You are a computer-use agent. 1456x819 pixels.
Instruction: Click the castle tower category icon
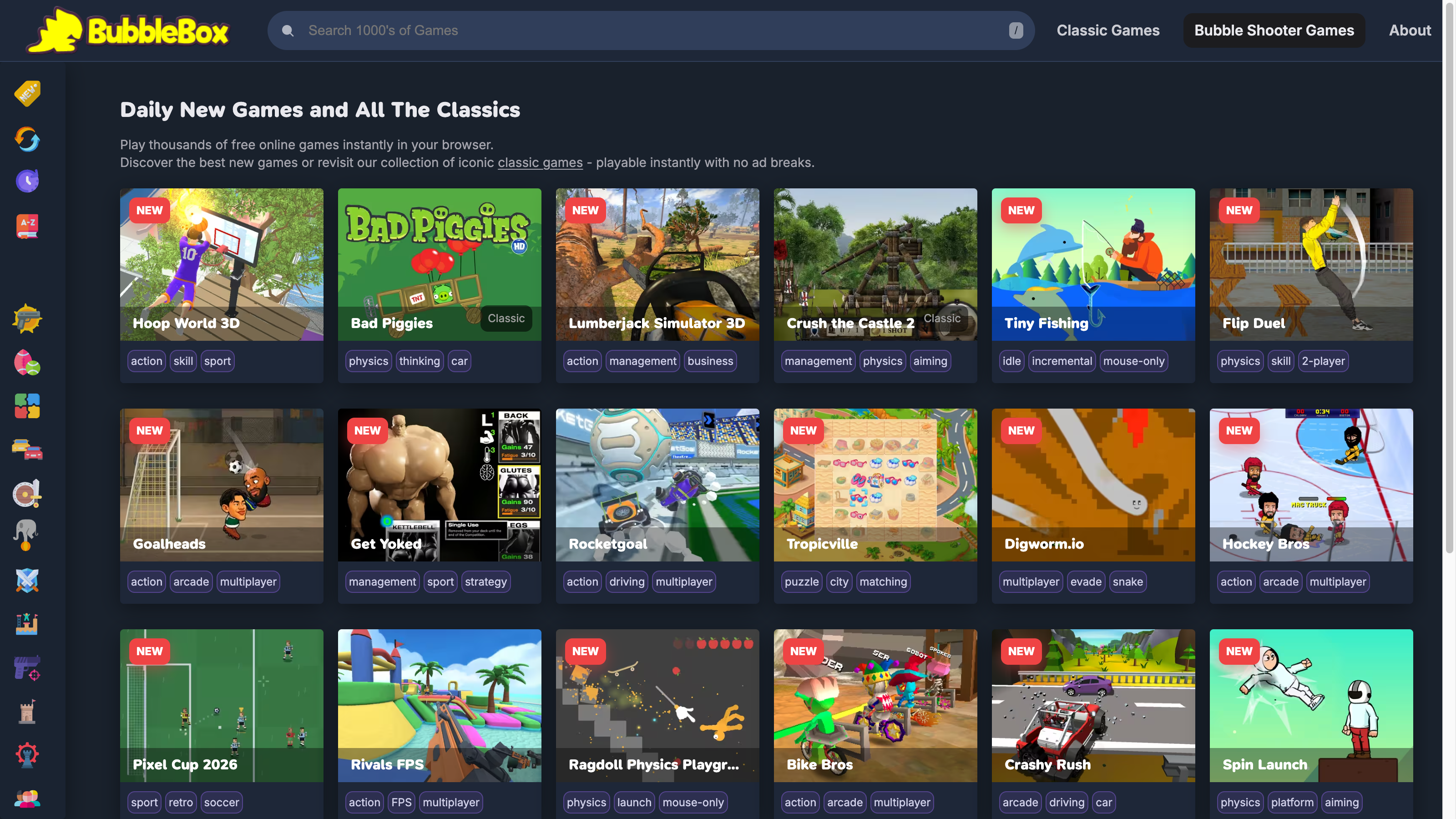click(27, 712)
